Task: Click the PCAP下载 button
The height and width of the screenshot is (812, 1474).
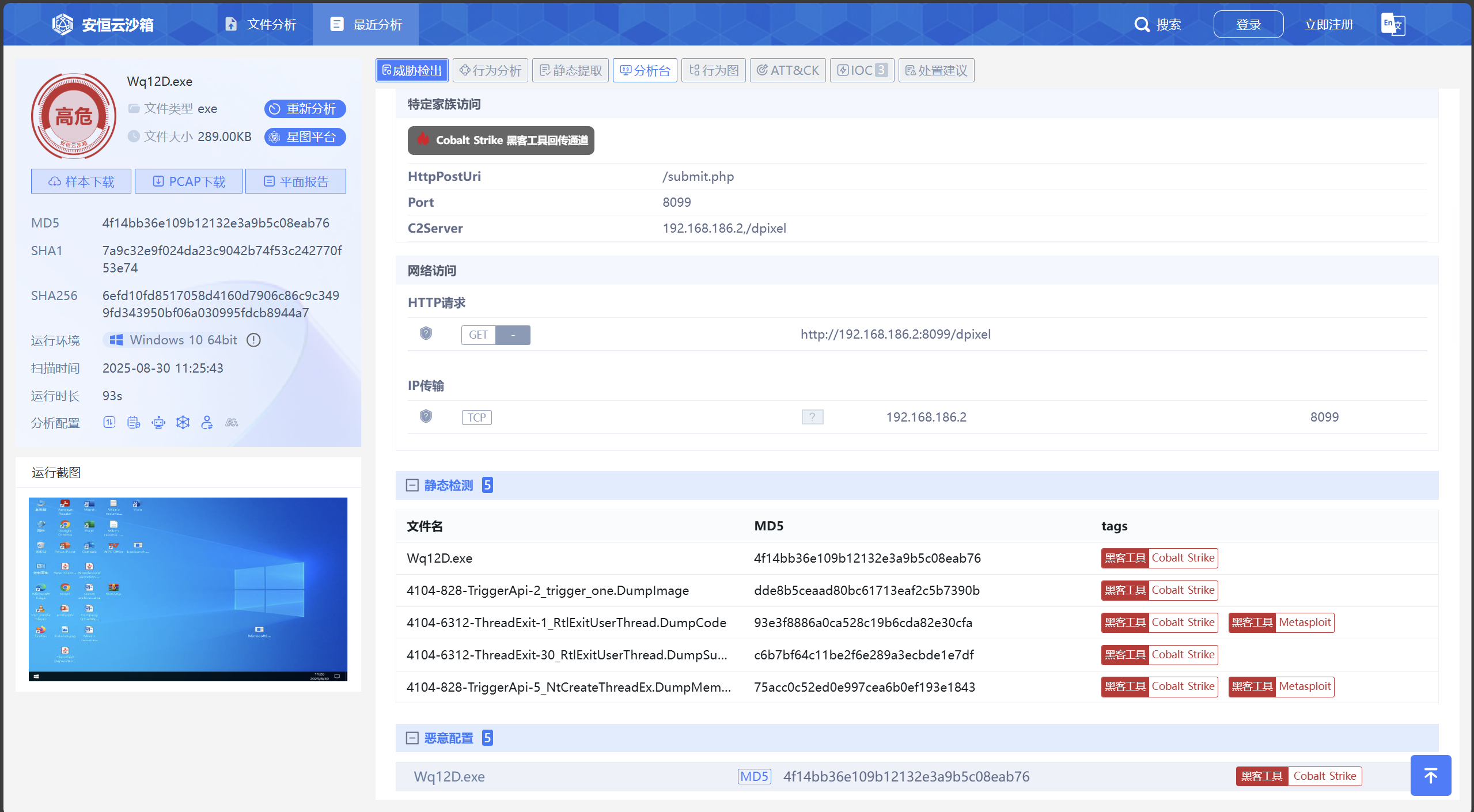Action: pyautogui.click(x=189, y=181)
